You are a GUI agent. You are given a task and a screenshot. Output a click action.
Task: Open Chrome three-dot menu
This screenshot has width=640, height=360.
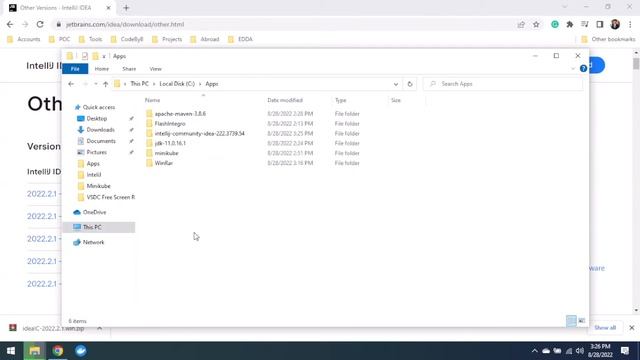pyautogui.click(x=630, y=24)
